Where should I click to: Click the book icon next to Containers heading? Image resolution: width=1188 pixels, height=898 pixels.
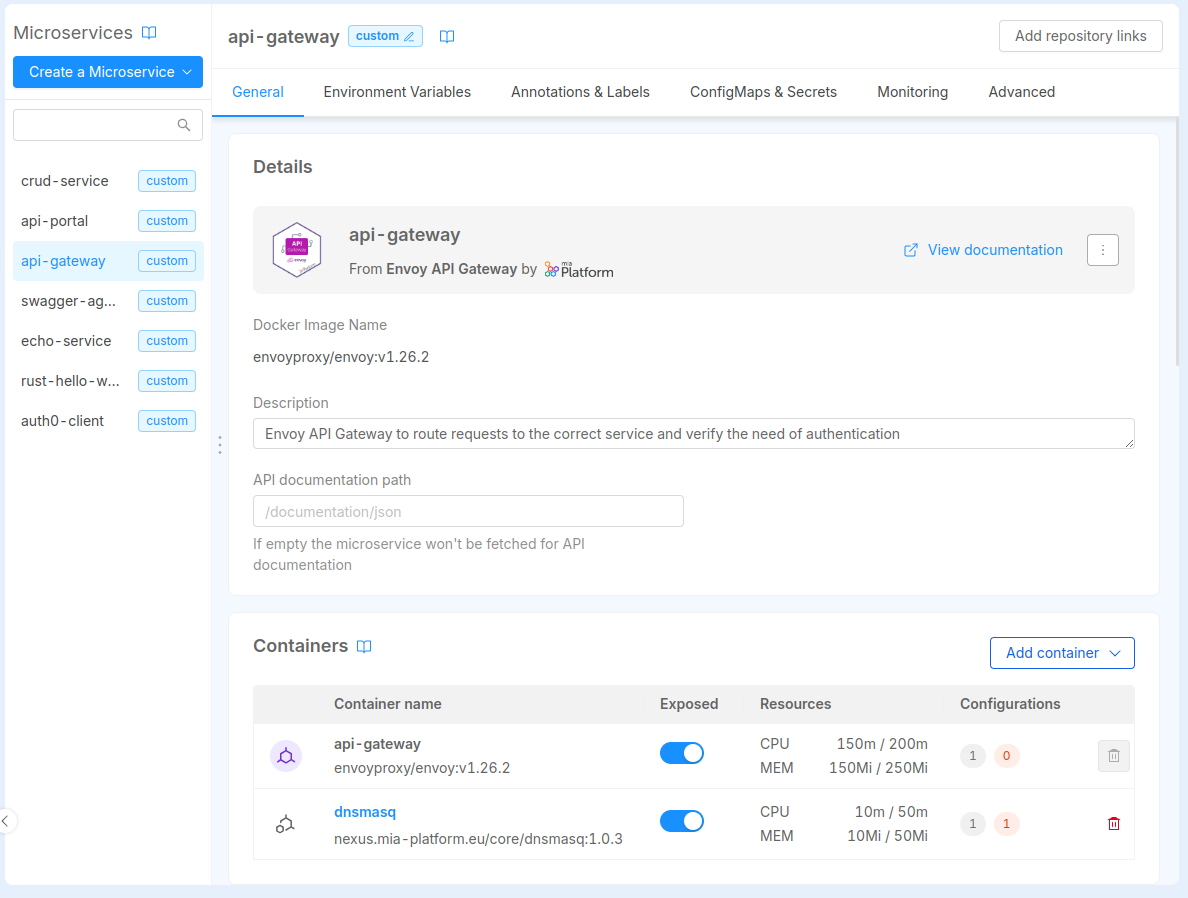click(x=364, y=646)
